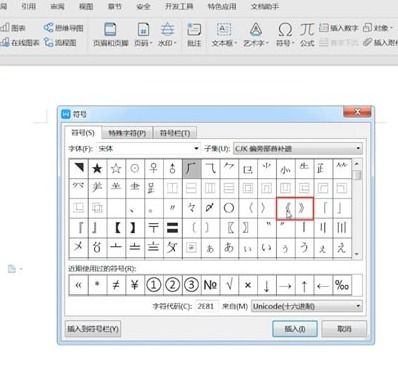Image resolution: width=398 pixels, height=388 pixels.
Task: Pick recent symbol per mille ‰
Action: tap(342, 285)
